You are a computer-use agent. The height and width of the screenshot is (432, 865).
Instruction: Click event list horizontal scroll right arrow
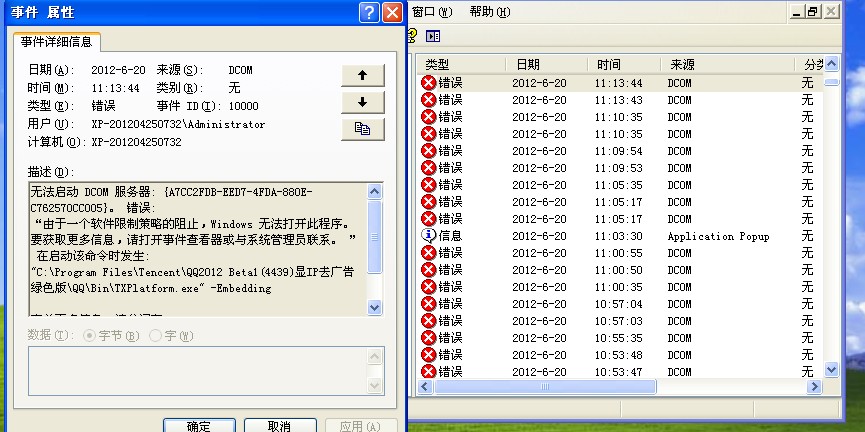[814, 387]
